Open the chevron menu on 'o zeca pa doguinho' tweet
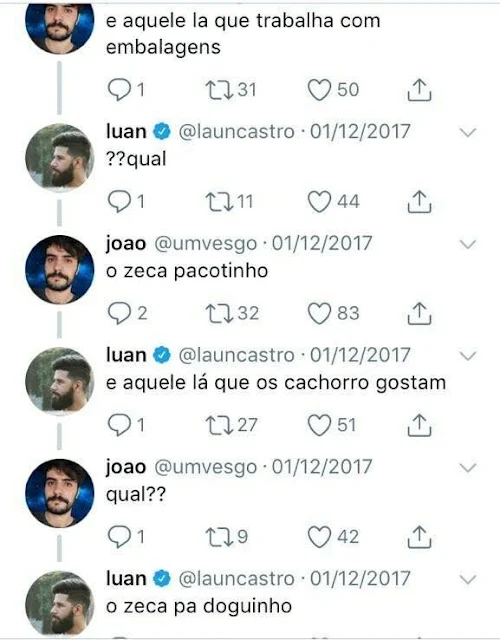500x640 pixels. coord(468,579)
